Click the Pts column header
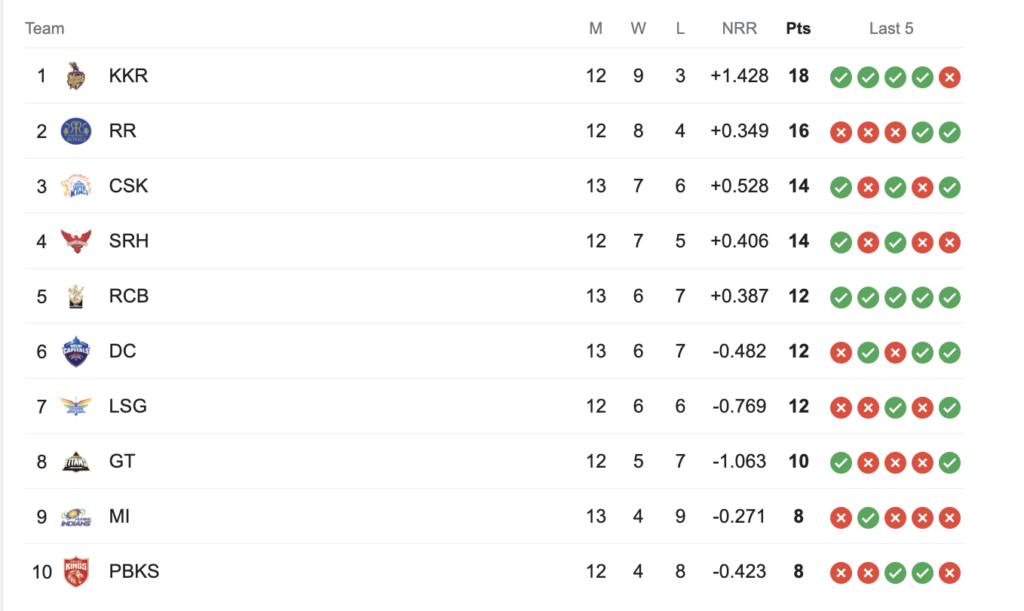Image resolution: width=1024 pixels, height=611 pixels. tap(798, 29)
